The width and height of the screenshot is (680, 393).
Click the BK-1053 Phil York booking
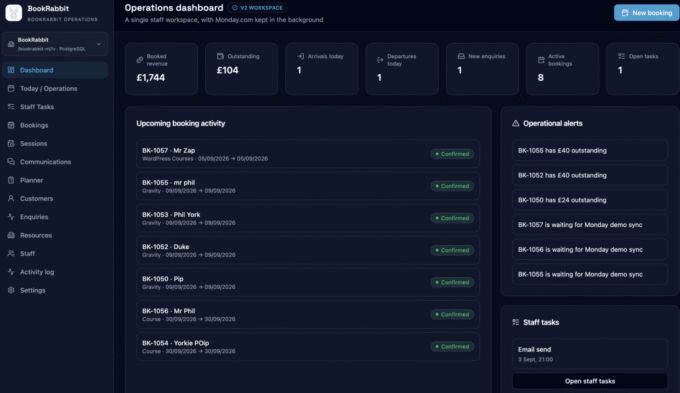[x=308, y=218]
